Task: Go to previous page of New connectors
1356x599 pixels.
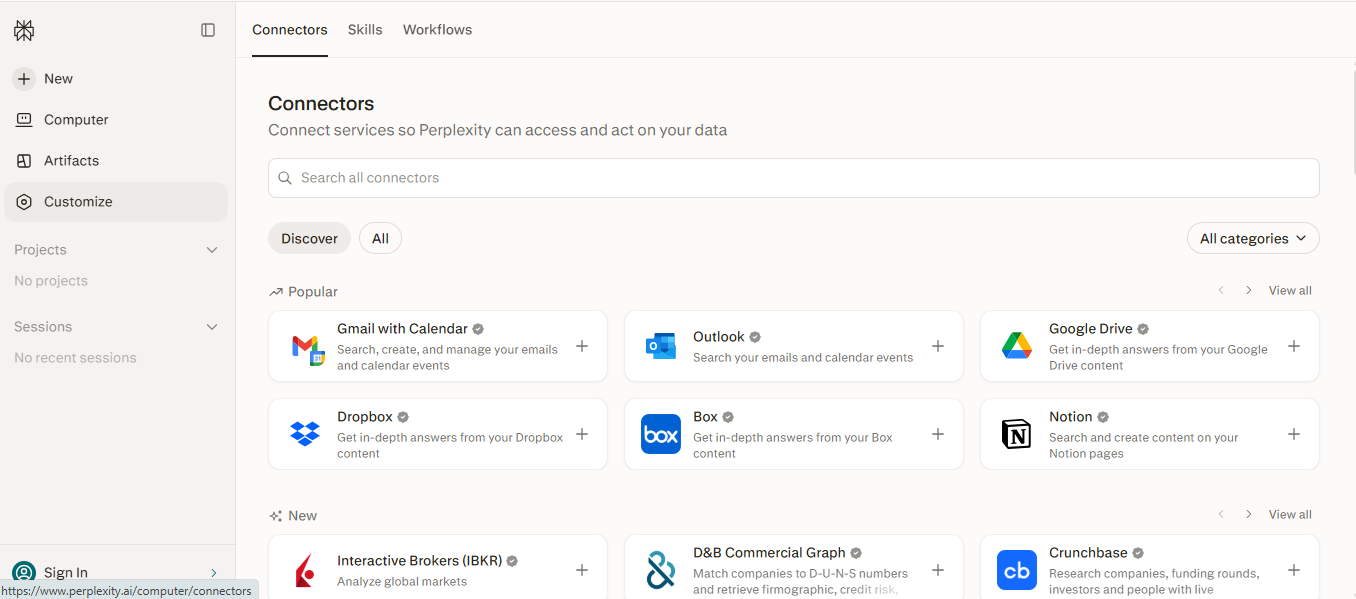Action: pyautogui.click(x=1221, y=514)
